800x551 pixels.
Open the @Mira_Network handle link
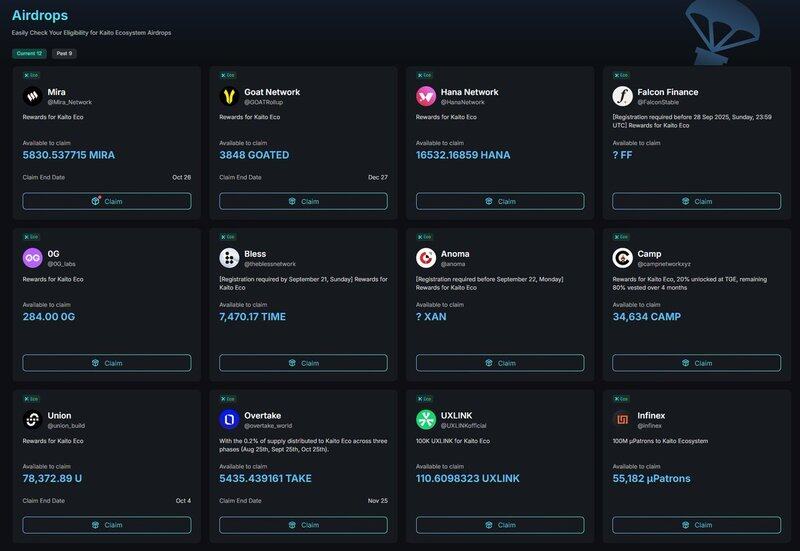[70, 102]
